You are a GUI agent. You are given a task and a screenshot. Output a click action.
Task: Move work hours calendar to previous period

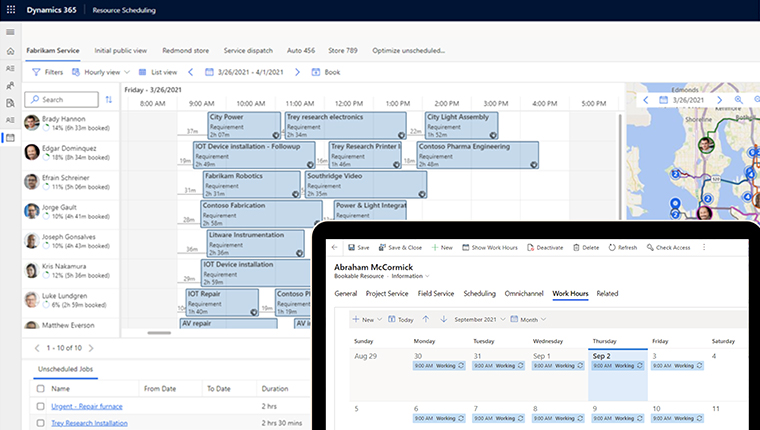425,319
